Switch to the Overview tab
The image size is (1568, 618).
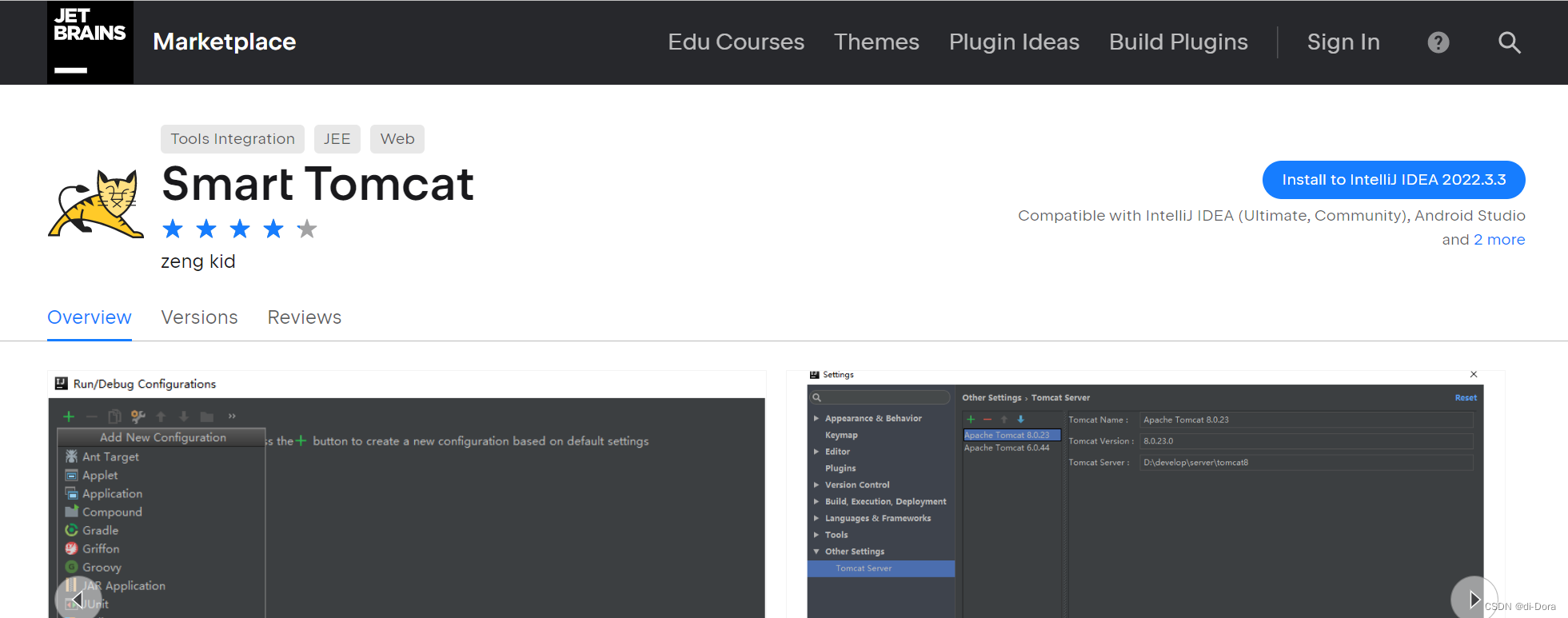(x=90, y=317)
